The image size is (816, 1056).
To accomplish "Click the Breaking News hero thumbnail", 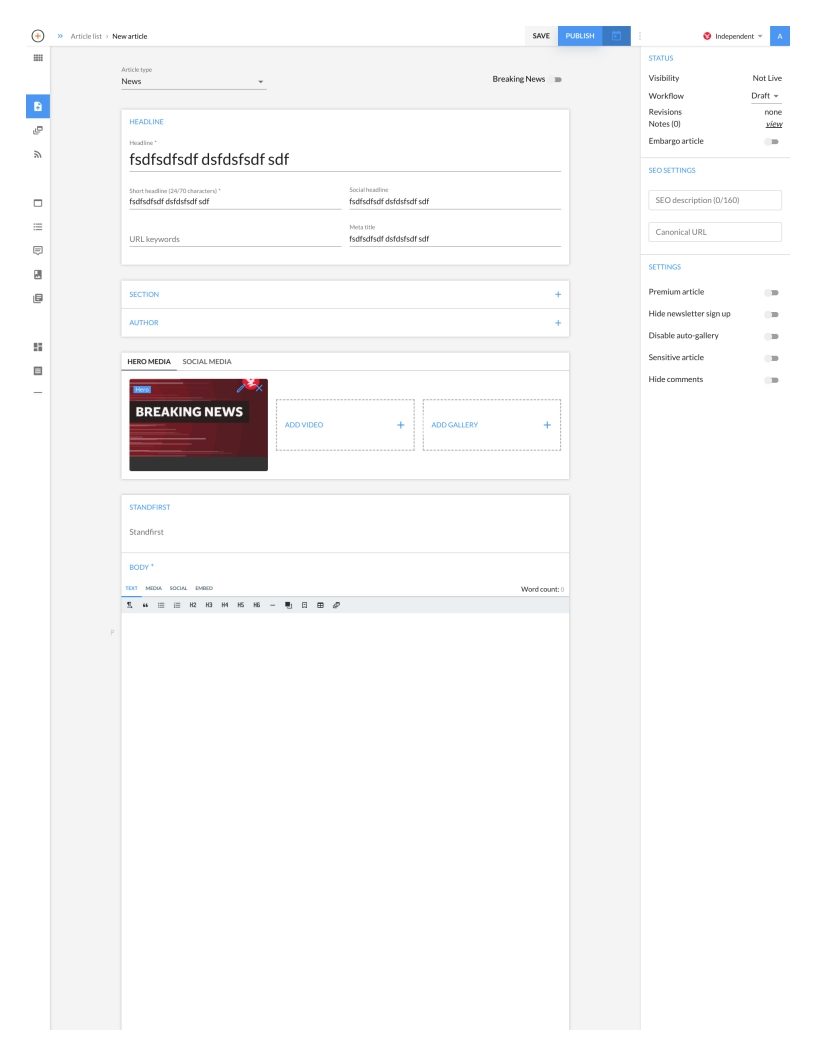I will pyautogui.click(x=198, y=425).
